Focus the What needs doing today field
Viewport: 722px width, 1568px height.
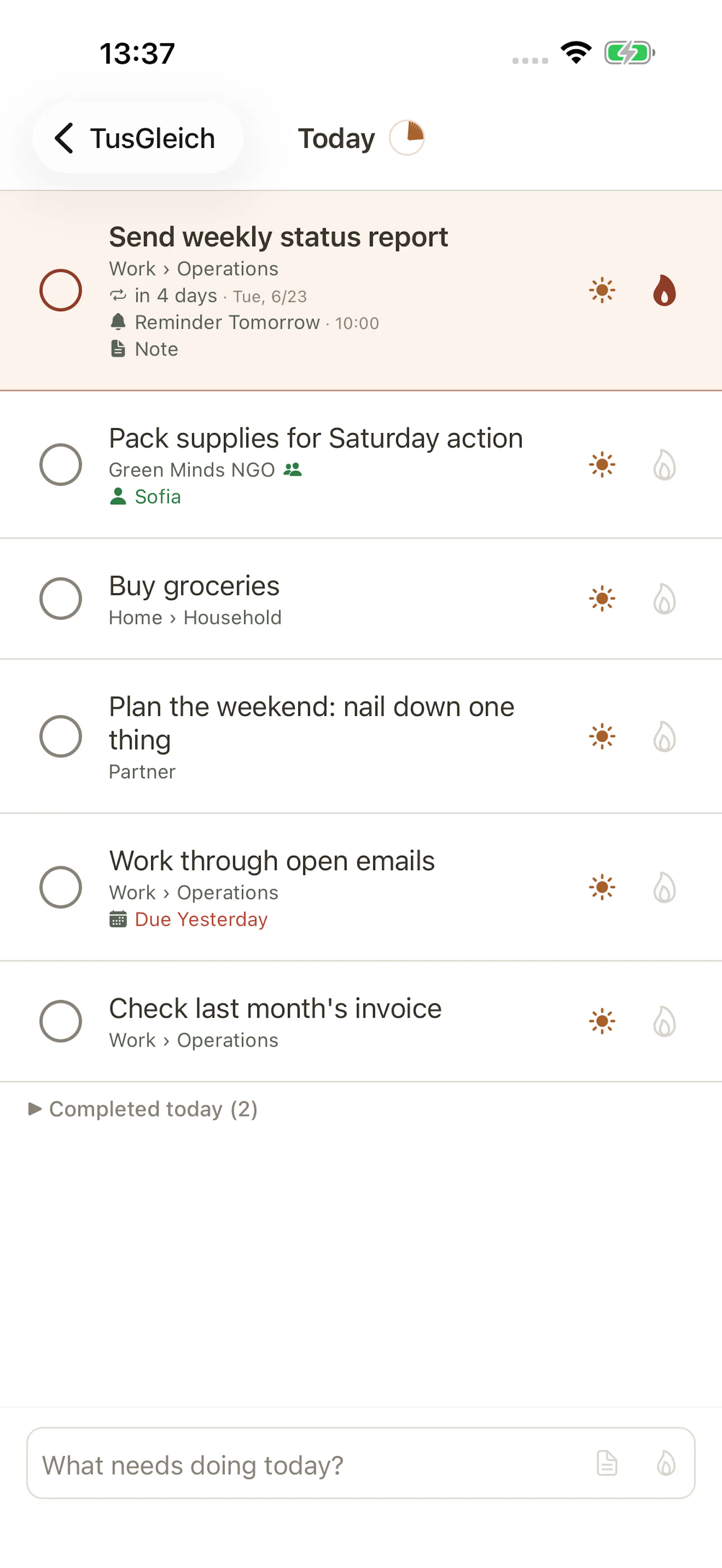point(361,1463)
